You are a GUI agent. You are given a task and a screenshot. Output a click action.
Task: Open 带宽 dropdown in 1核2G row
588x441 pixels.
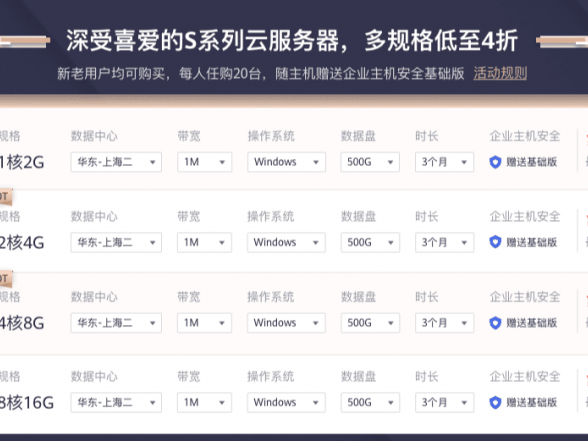click(x=204, y=162)
